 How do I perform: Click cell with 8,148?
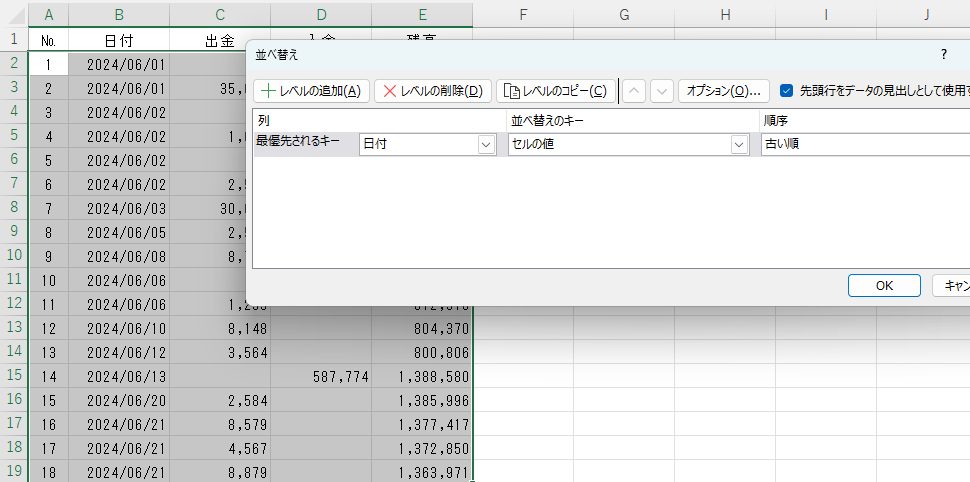(220, 328)
